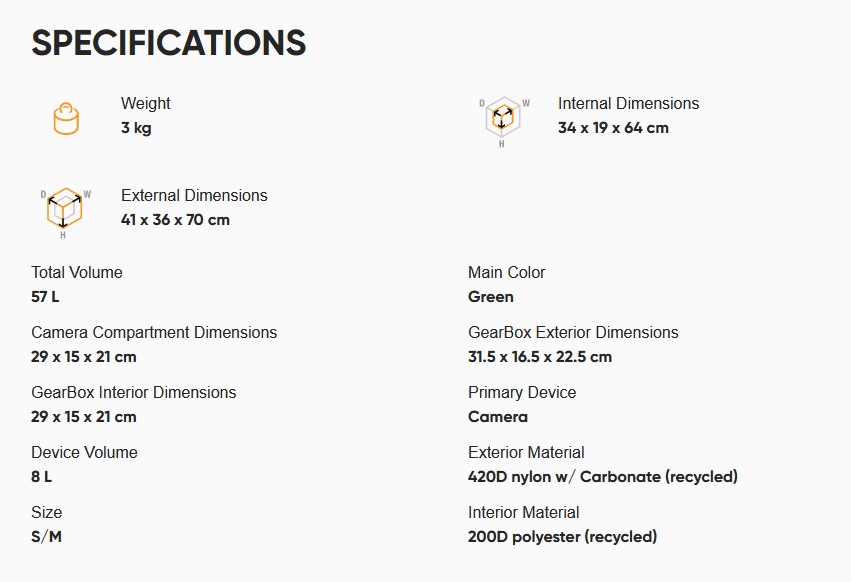Image resolution: width=851 pixels, height=582 pixels.
Task: Click the Device Volume 8 L value
Action: (x=42, y=477)
